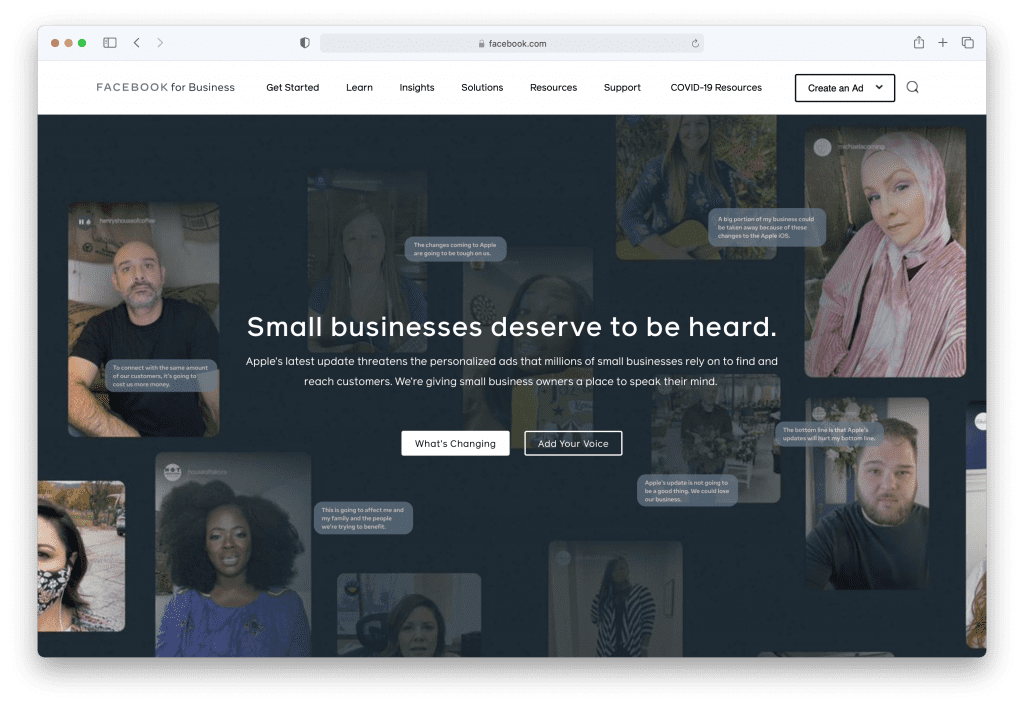Open the video of woman in blue floral top
Viewport: 1024px width, 707px height.
pos(233,555)
